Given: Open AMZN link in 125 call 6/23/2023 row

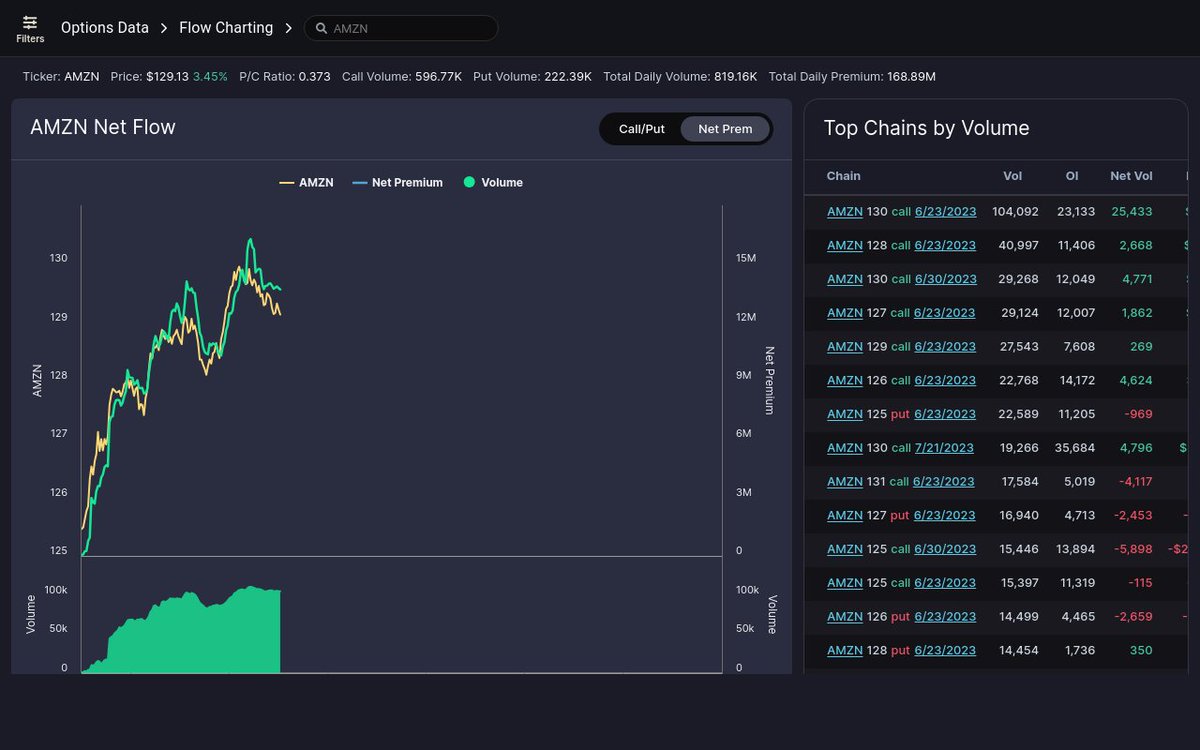Looking at the screenshot, I should (845, 583).
